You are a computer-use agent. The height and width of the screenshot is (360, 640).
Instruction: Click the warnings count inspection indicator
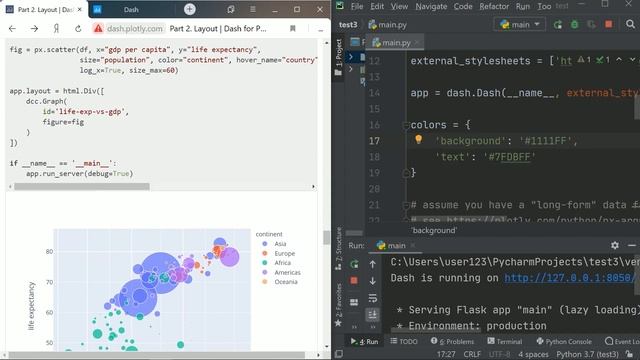coord(584,60)
